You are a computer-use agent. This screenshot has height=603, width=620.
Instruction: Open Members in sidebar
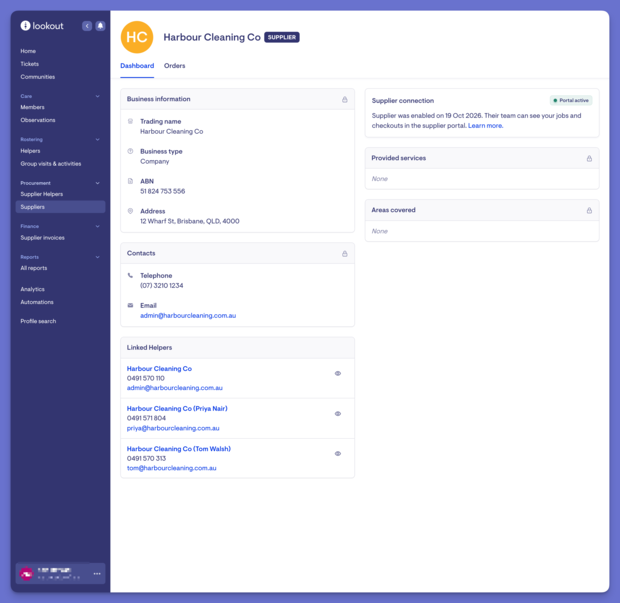pos(32,107)
